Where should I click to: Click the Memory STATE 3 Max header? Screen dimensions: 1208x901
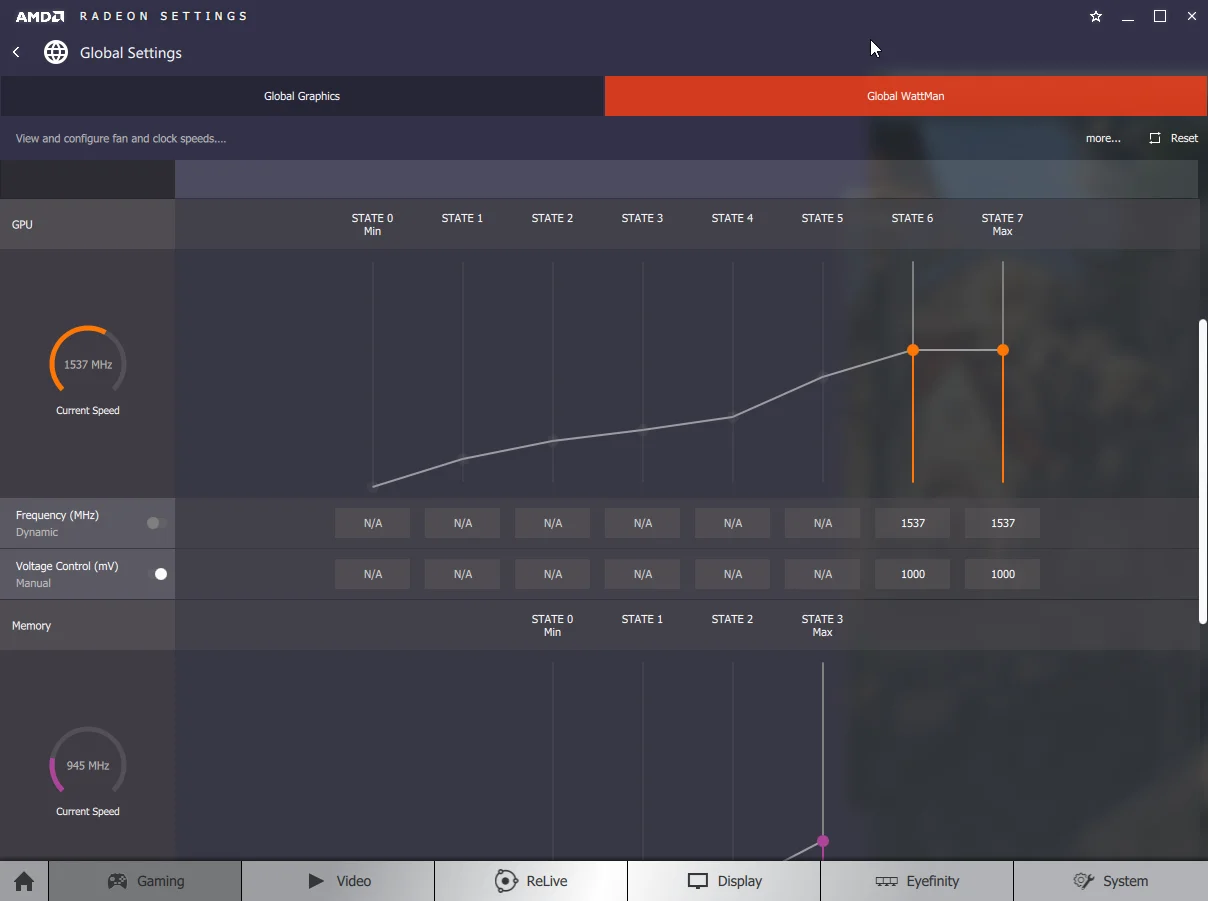823,625
